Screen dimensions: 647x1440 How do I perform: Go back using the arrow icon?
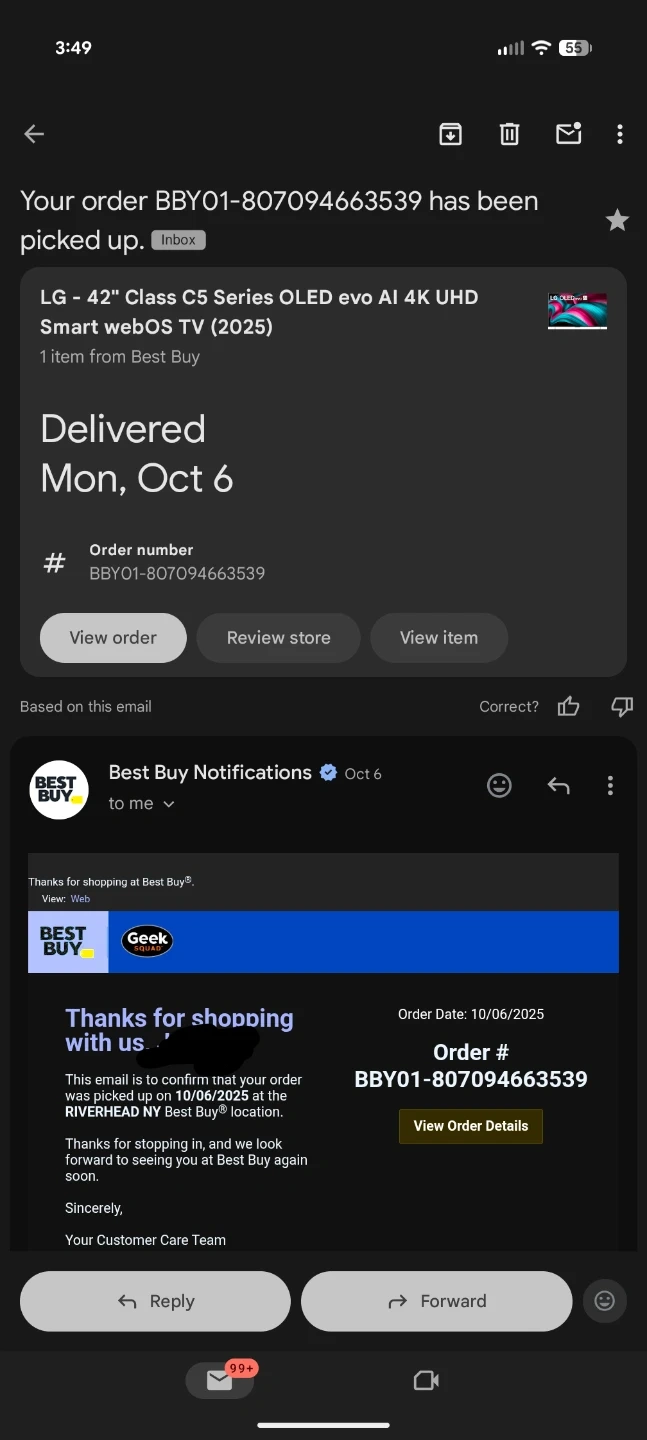pos(34,134)
